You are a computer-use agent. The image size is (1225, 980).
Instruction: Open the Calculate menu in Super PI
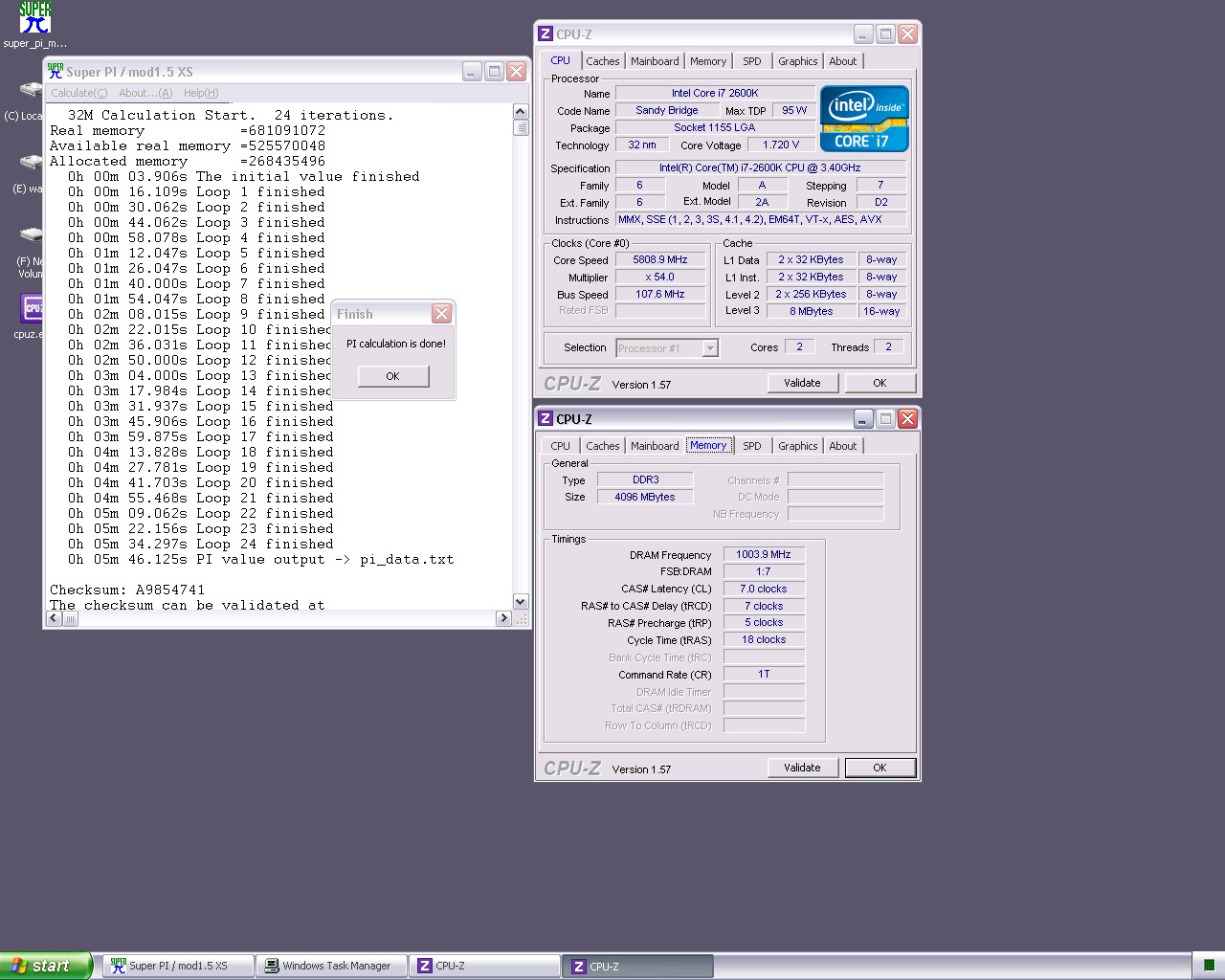tap(78, 93)
